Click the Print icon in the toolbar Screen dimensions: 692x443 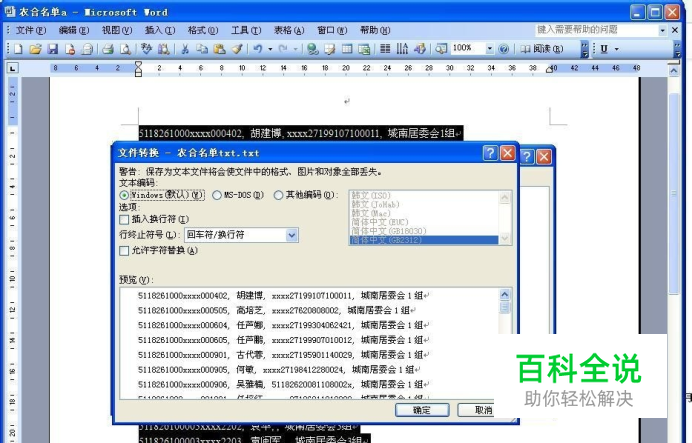(108, 49)
